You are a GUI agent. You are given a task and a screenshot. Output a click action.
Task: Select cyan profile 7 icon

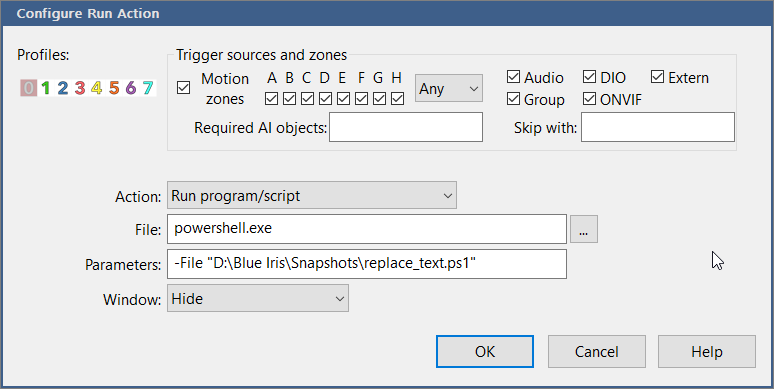point(148,88)
